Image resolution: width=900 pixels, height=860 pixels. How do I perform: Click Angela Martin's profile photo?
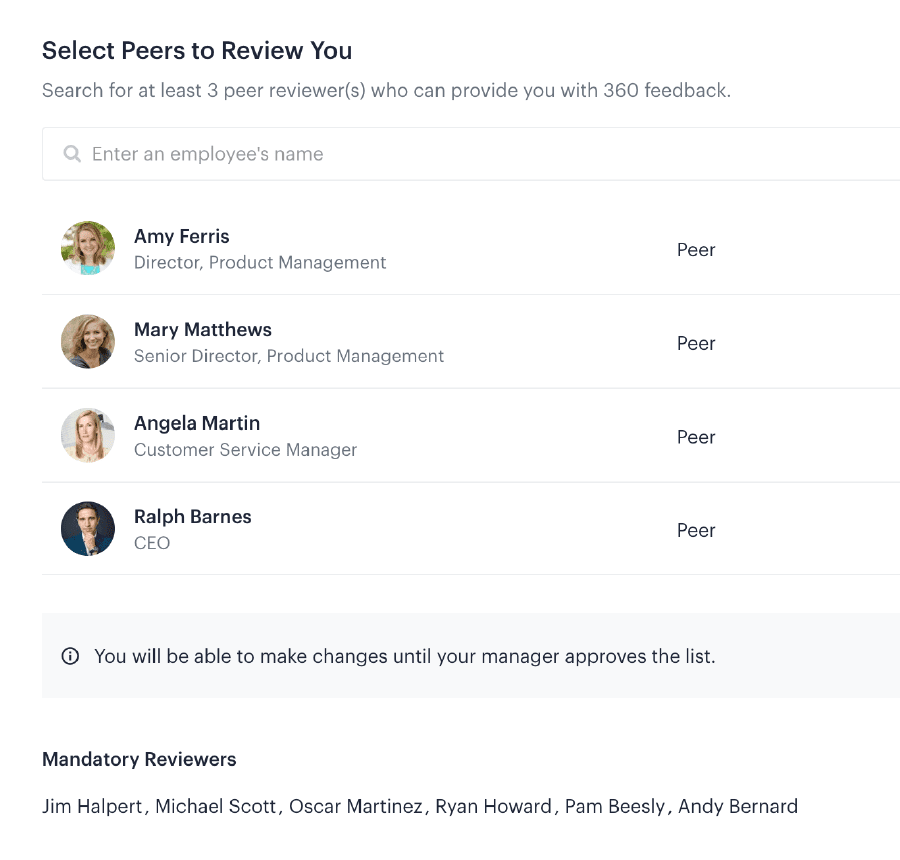(88, 435)
